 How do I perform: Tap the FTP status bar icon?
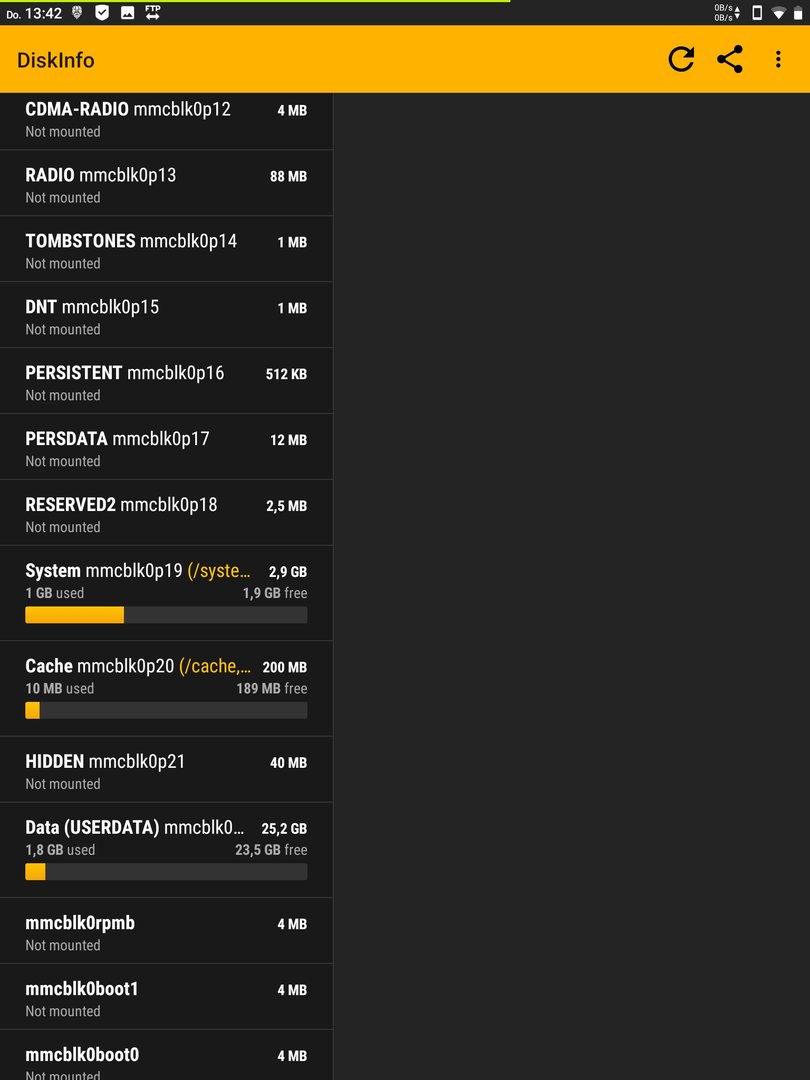pyautogui.click(x=153, y=12)
